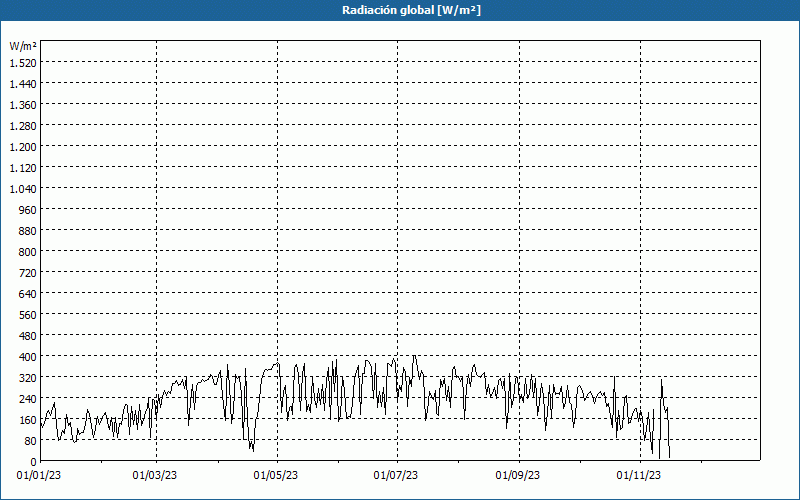Click the 01/05/23 date label
Viewport: 800px width, 500px height.
click(276, 475)
